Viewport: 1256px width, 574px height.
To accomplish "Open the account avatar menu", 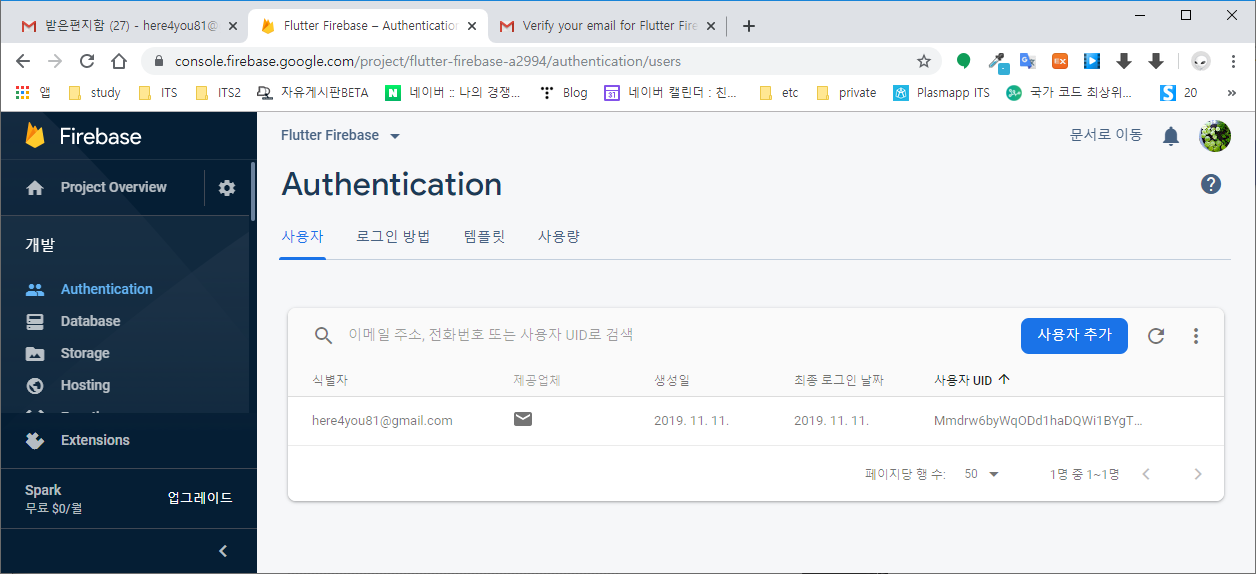I will [1215, 136].
